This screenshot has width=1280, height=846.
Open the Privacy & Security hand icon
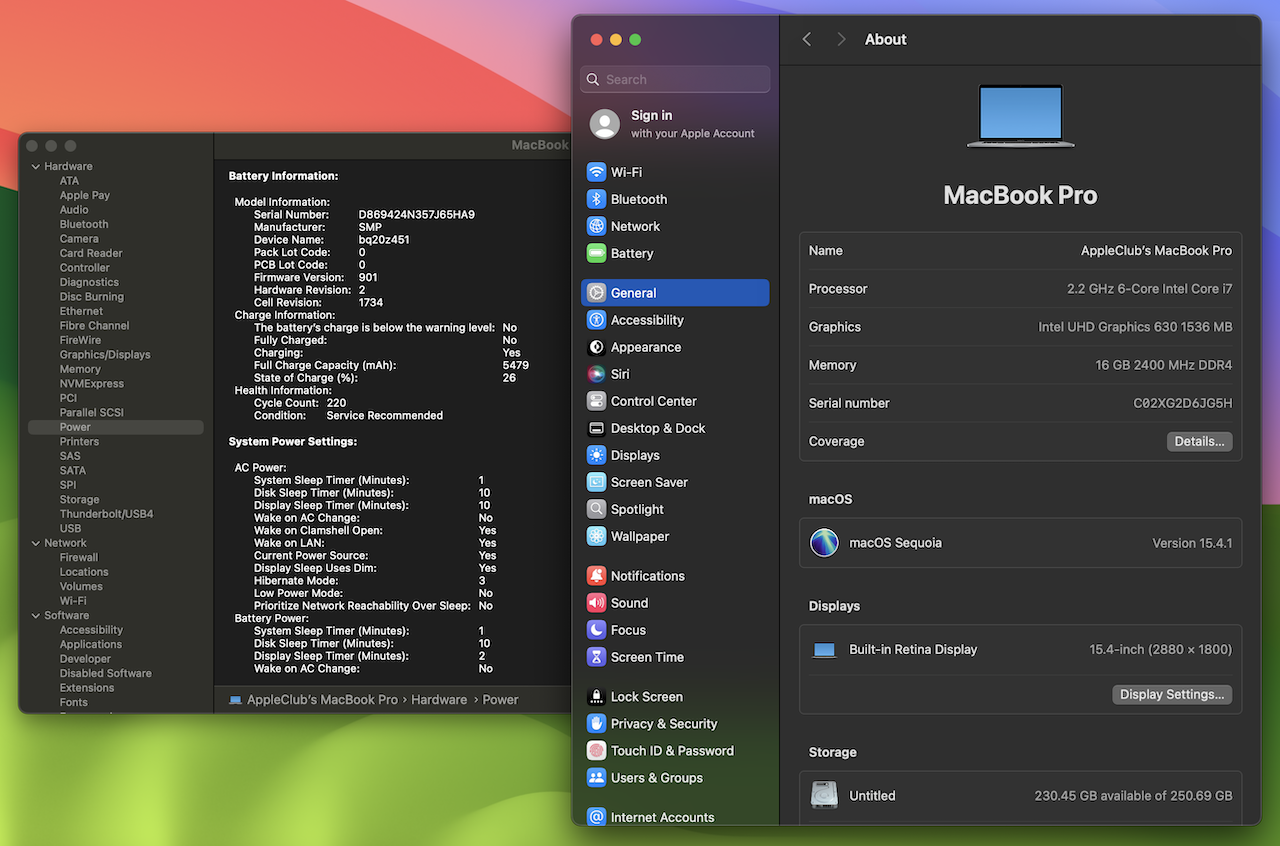coord(596,724)
